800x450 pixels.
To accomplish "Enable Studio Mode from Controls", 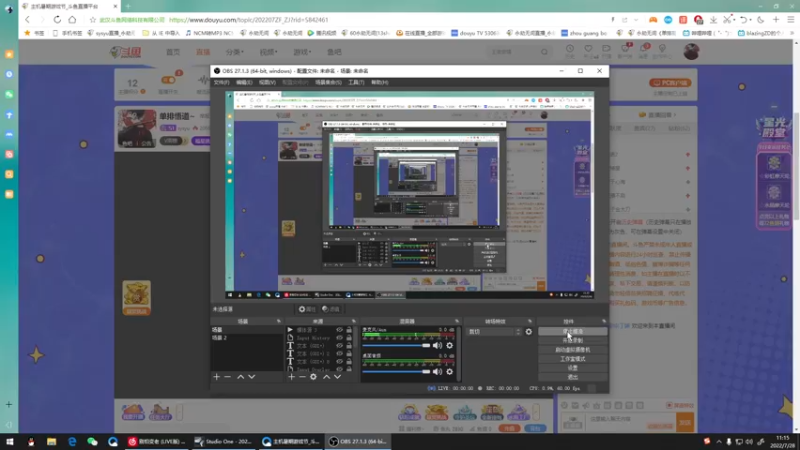I will click(572, 359).
